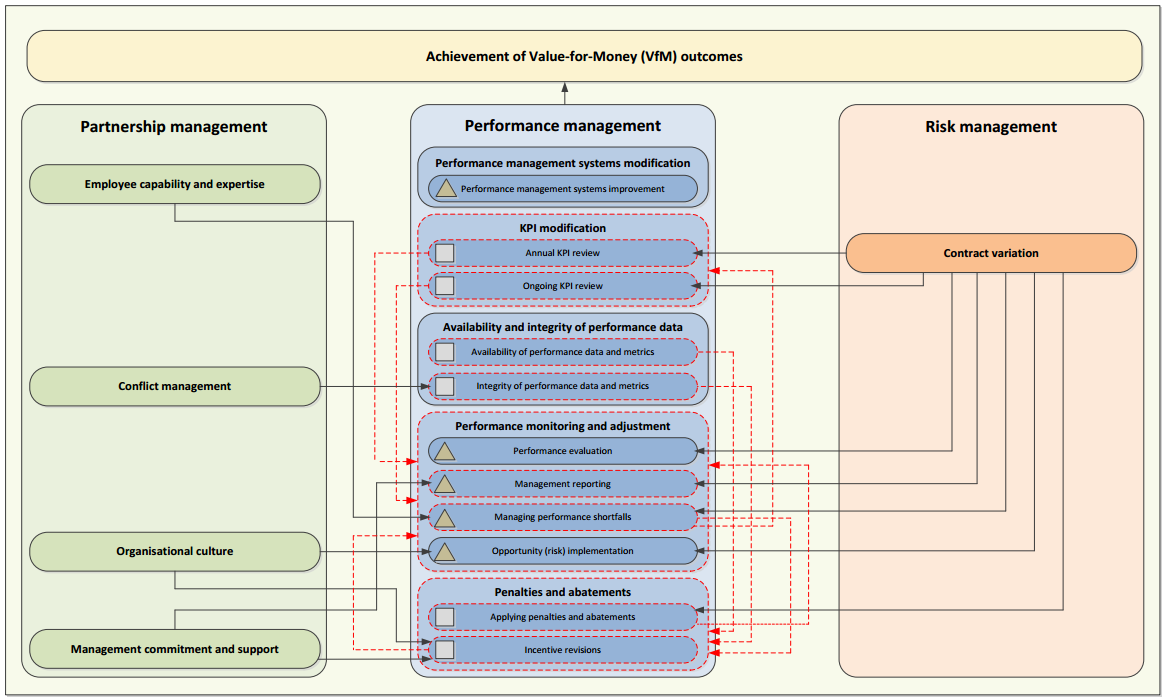Viewport: 1165px width, 700px height.
Task: Click the Risk management panel title
Action: coord(991,126)
